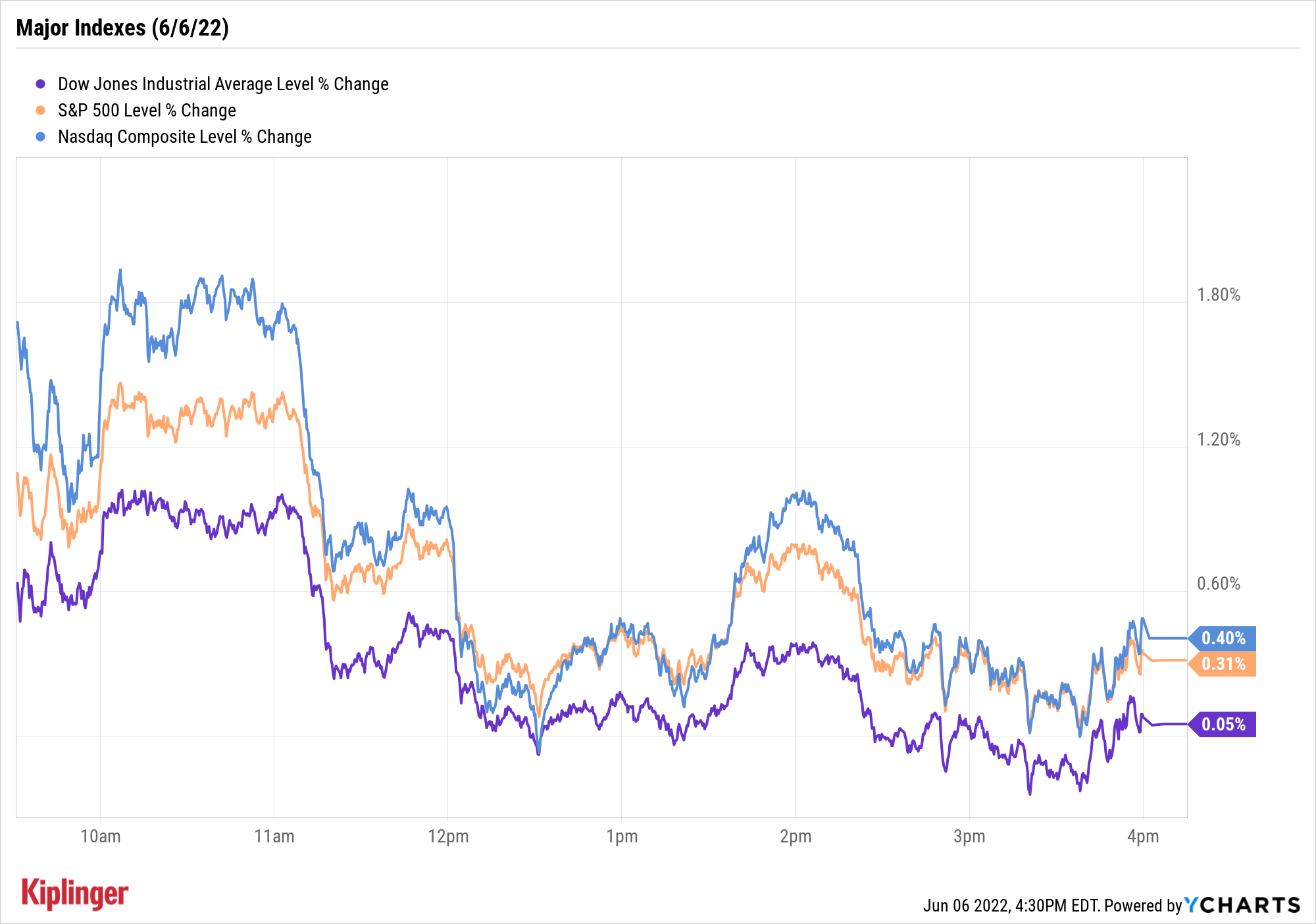Click the YCharts logo
Viewport: 1316px width, 924px height.
tap(1242, 906)
